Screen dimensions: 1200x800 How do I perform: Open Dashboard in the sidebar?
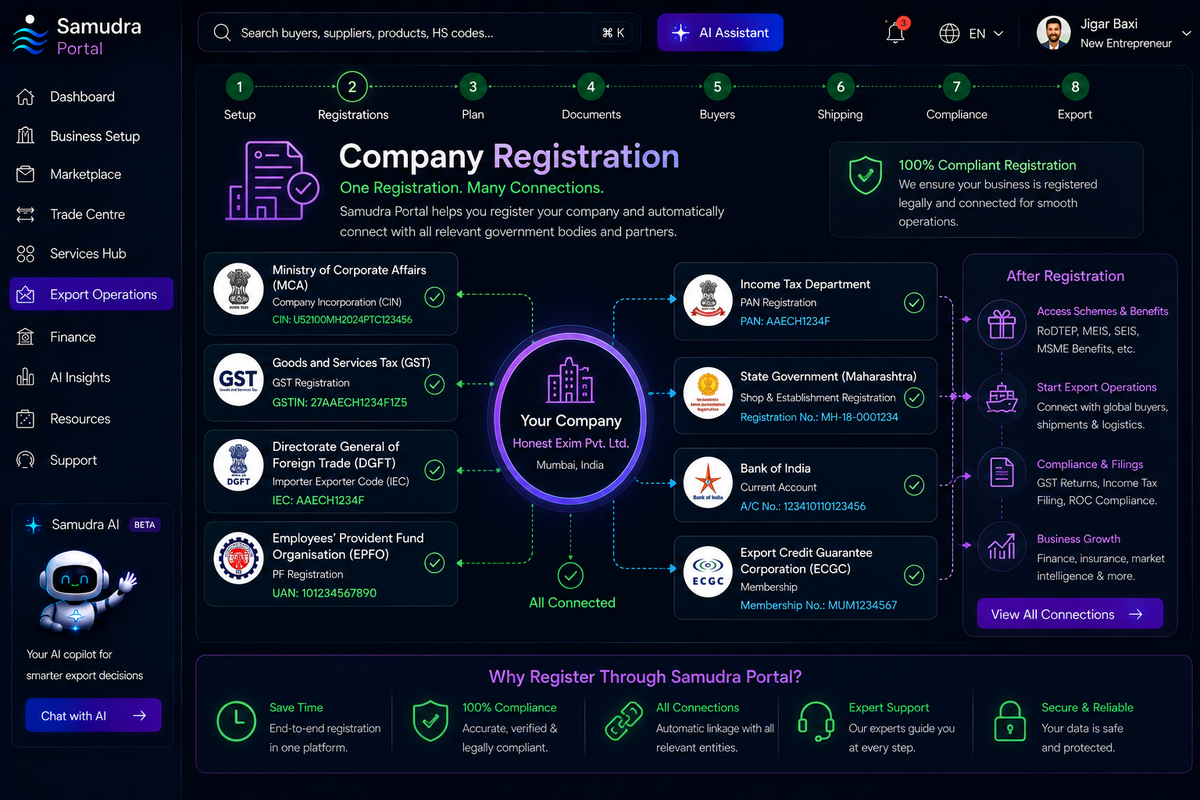tap(82, 97)
